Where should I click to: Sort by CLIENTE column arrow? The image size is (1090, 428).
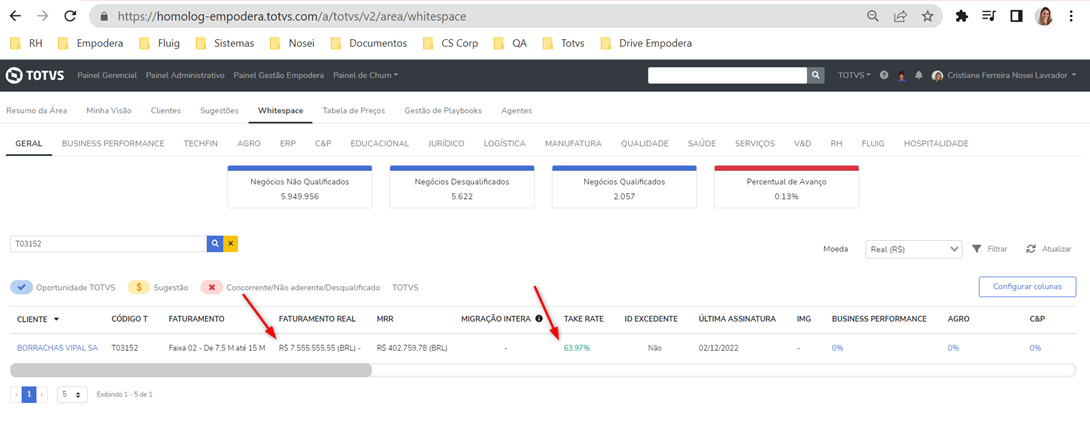tap(56, 320)
